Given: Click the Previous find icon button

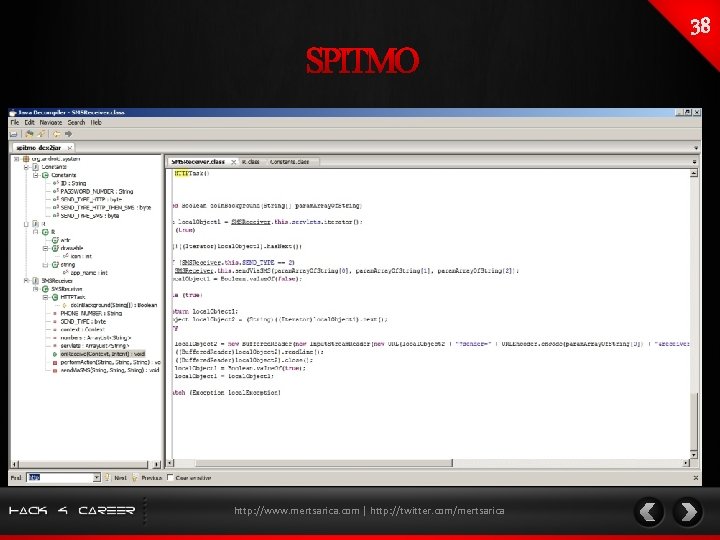Looking at the screenshot, I should [x=135, y=478].
